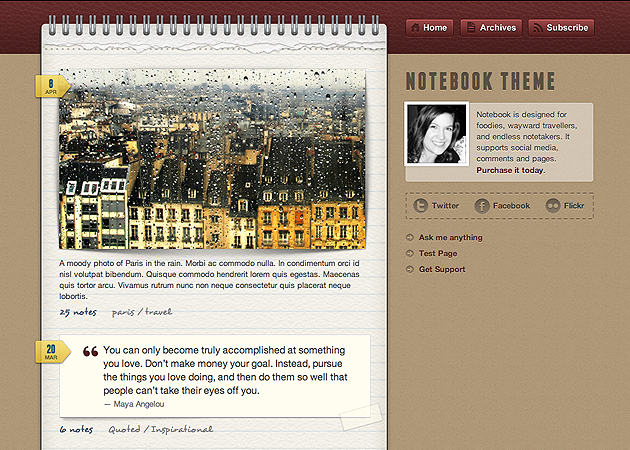This screenshot has height=450, width=630.
Task: Click the house icon on Home button
Action: pos(415,28)
